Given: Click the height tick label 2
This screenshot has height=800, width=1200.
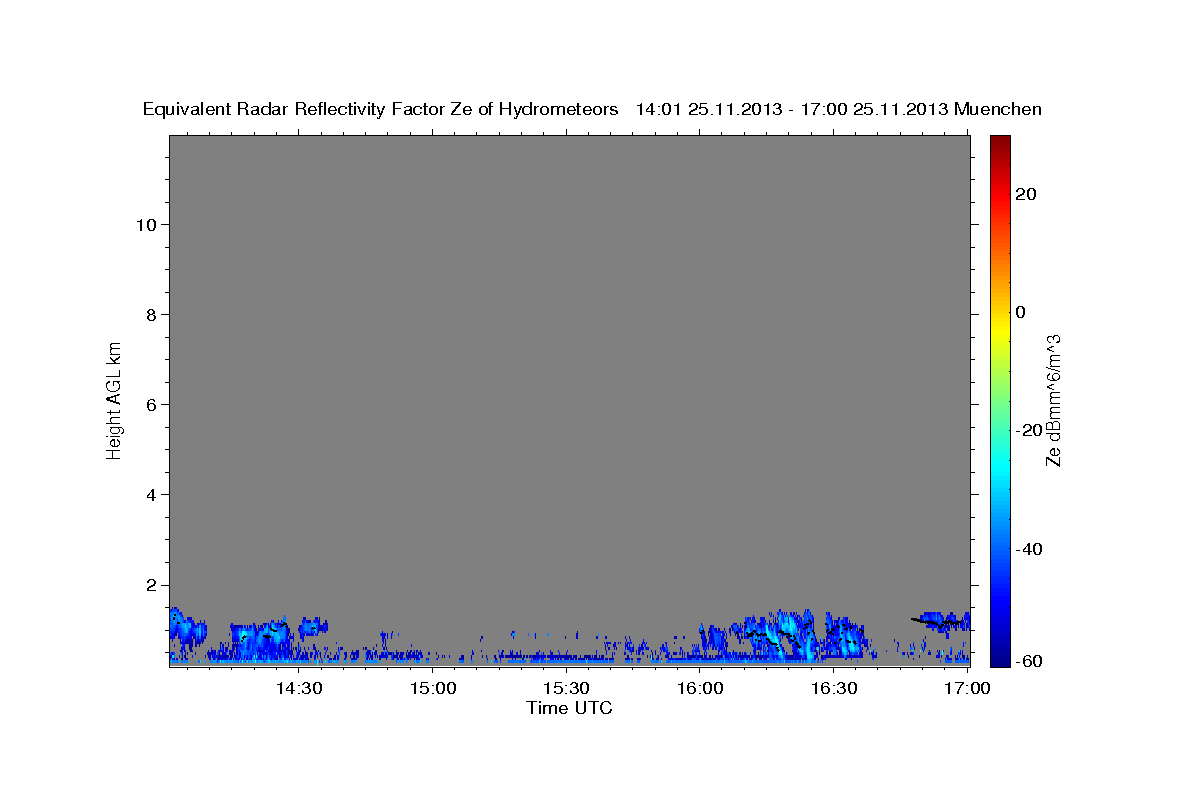Looking at the screenshot, I should pos(152,585).
